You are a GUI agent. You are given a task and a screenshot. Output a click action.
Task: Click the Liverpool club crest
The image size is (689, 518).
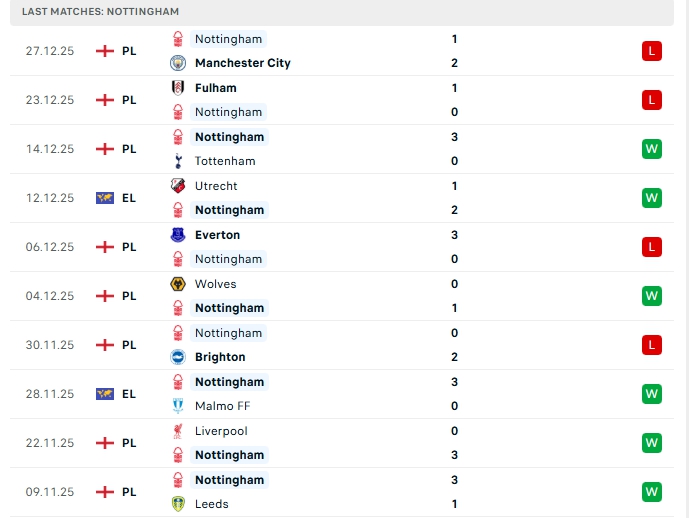[x=178, y=431]
